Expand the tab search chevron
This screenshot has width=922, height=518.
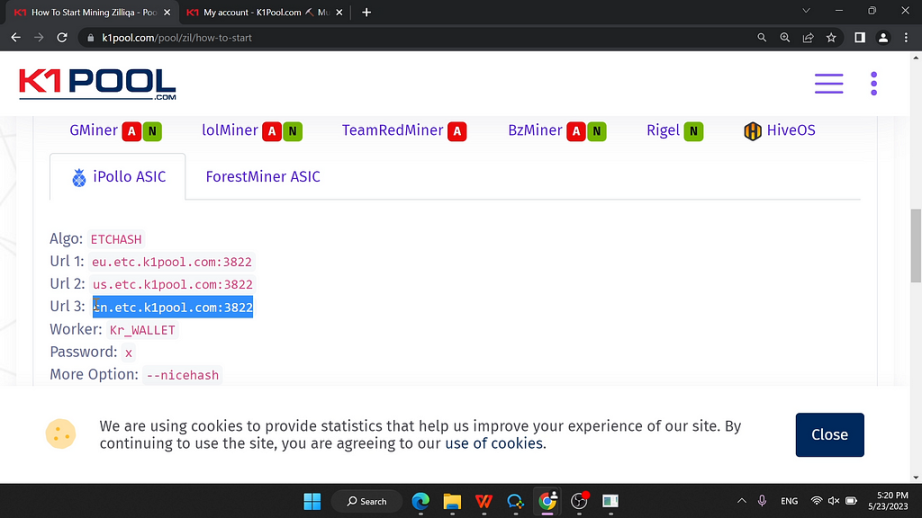point(806,11)
